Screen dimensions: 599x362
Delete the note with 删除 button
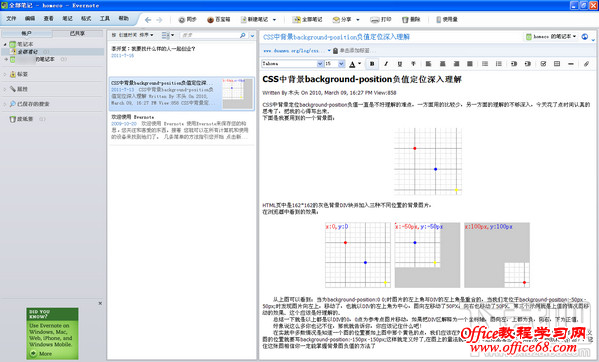(x=411, y=19)
